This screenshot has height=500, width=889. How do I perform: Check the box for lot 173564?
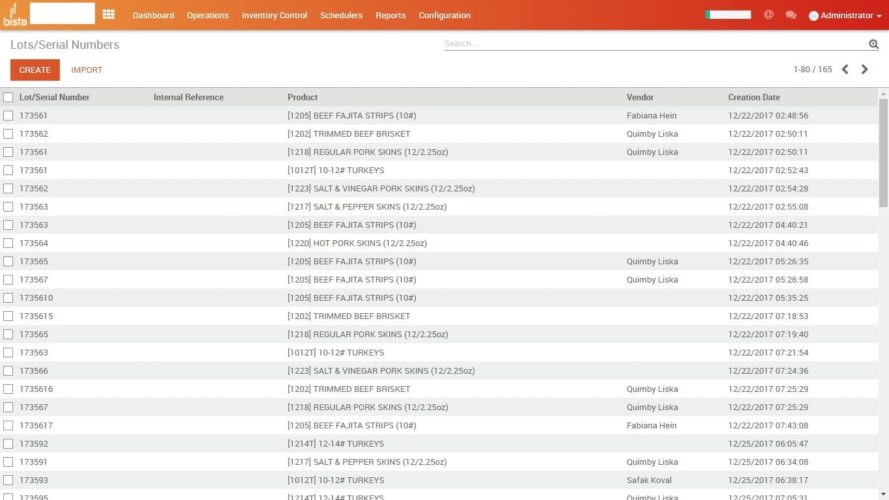8,243
